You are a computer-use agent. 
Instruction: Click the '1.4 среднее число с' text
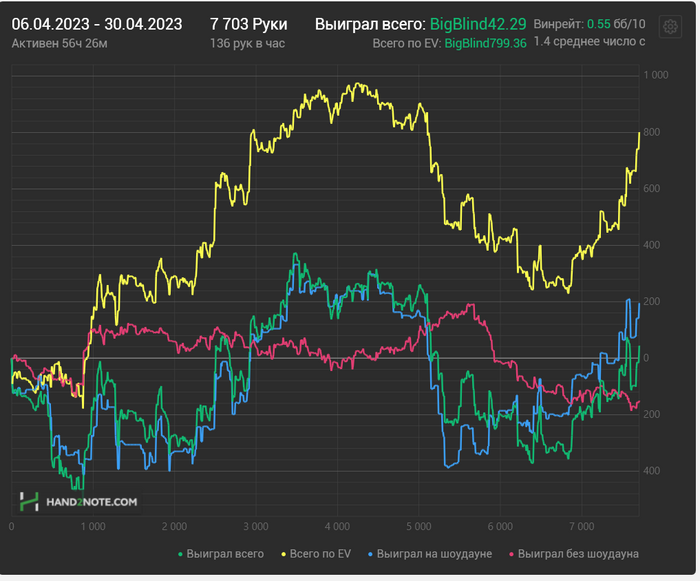click(x=590, y=42)
